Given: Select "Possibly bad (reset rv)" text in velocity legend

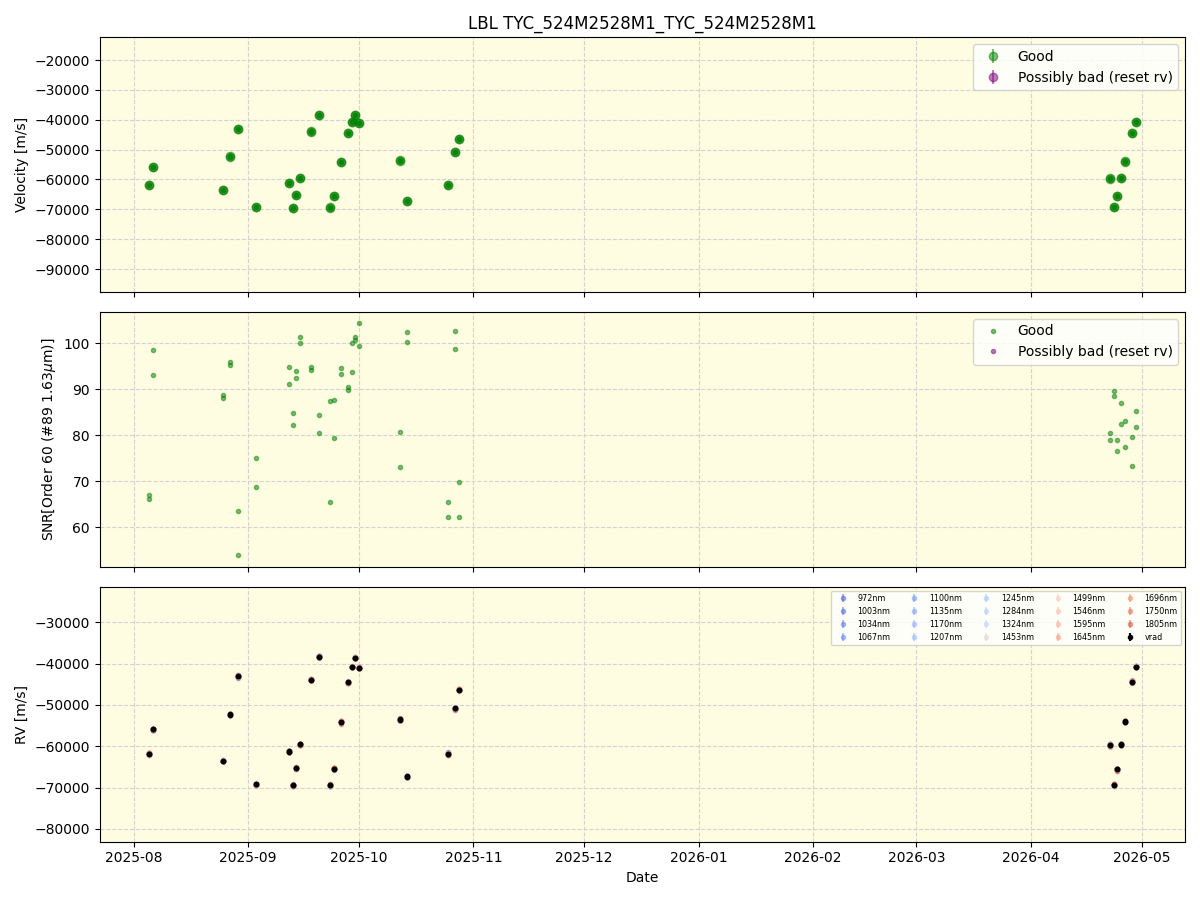Looking at the screenshot, I should [1095, 77].
